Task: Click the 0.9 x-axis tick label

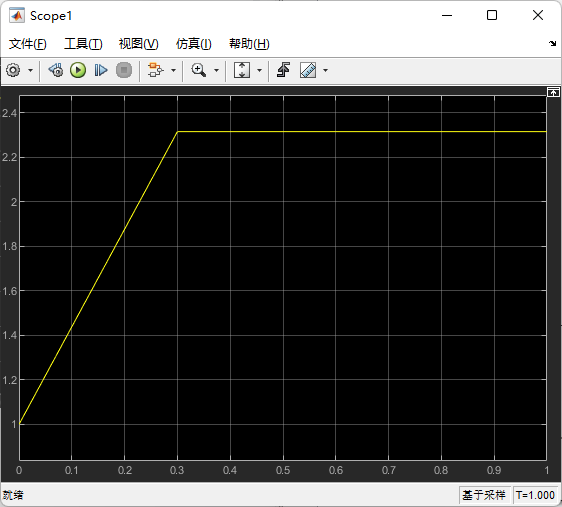Action: pyautogui.click(x=494, y=470)
